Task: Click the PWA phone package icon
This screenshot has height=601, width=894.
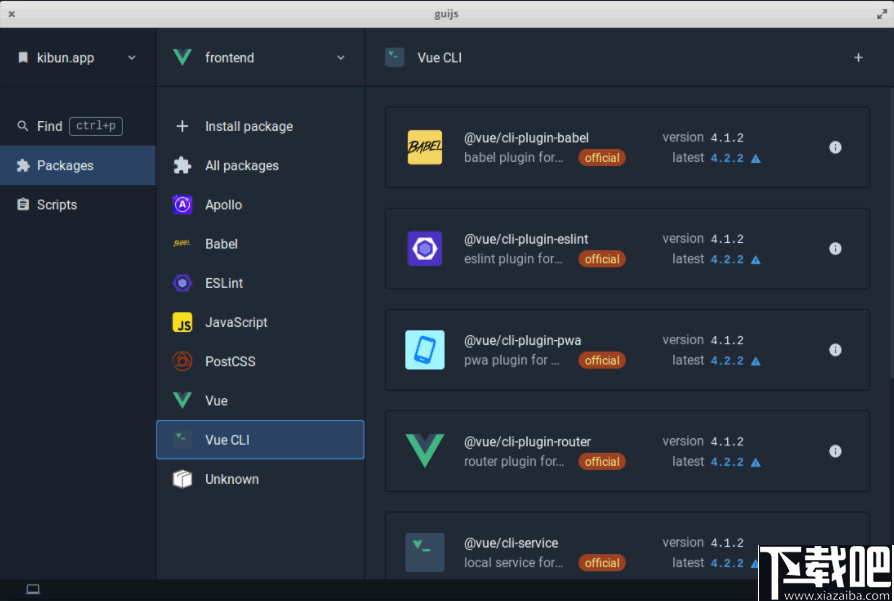Action: 425,350
